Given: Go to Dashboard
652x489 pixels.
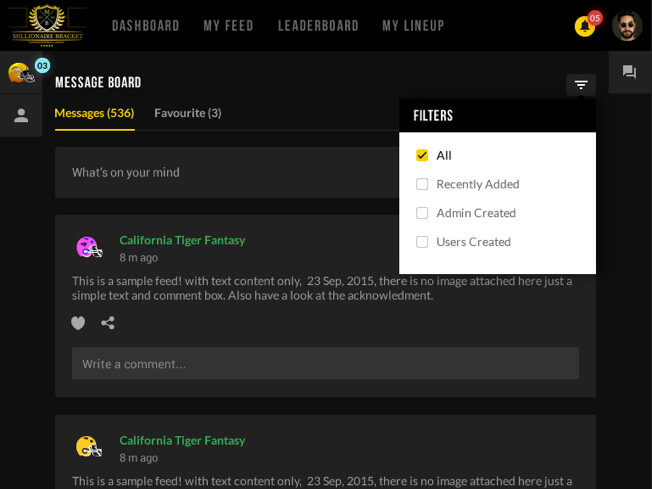Looking at the screenshot, I should coord(146,26).
